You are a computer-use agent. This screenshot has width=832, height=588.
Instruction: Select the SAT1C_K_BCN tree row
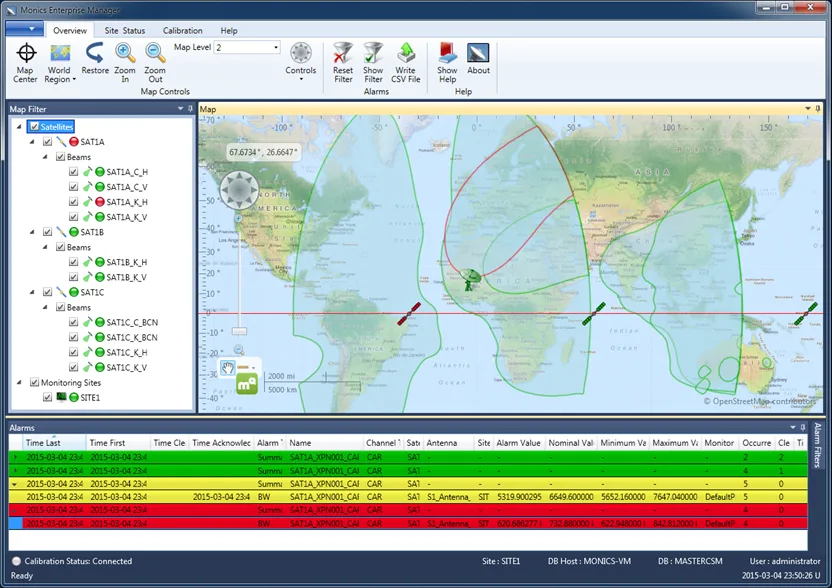point(132,337)
